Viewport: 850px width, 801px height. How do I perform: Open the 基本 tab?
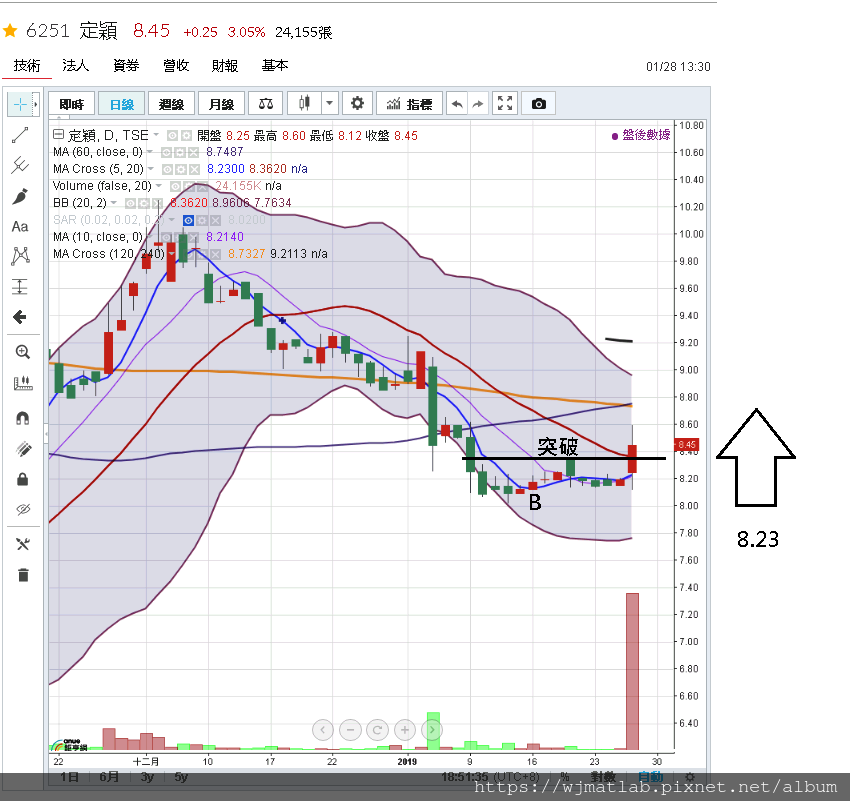click(275, 66)
